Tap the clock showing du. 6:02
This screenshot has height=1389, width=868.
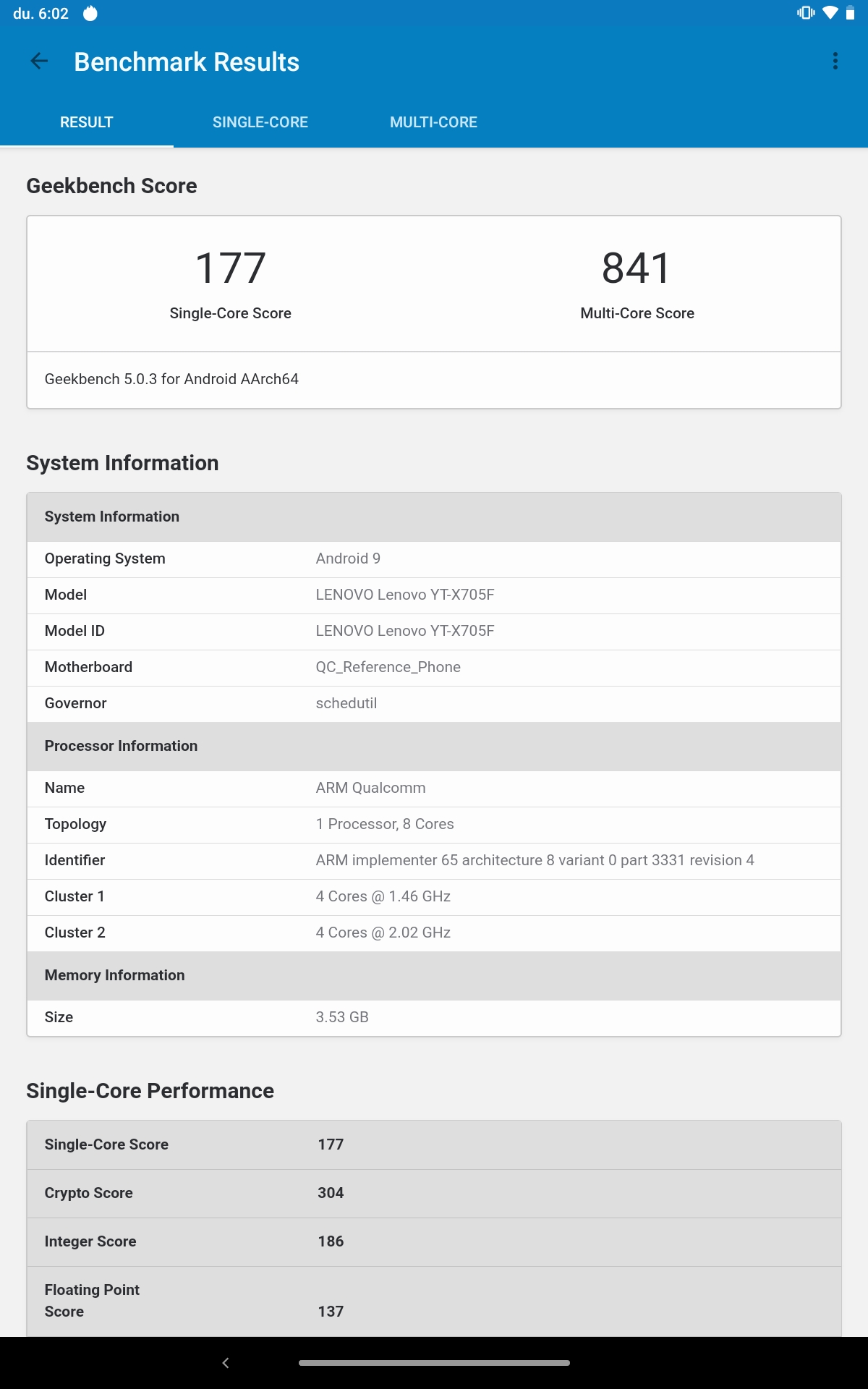point(41,14)
